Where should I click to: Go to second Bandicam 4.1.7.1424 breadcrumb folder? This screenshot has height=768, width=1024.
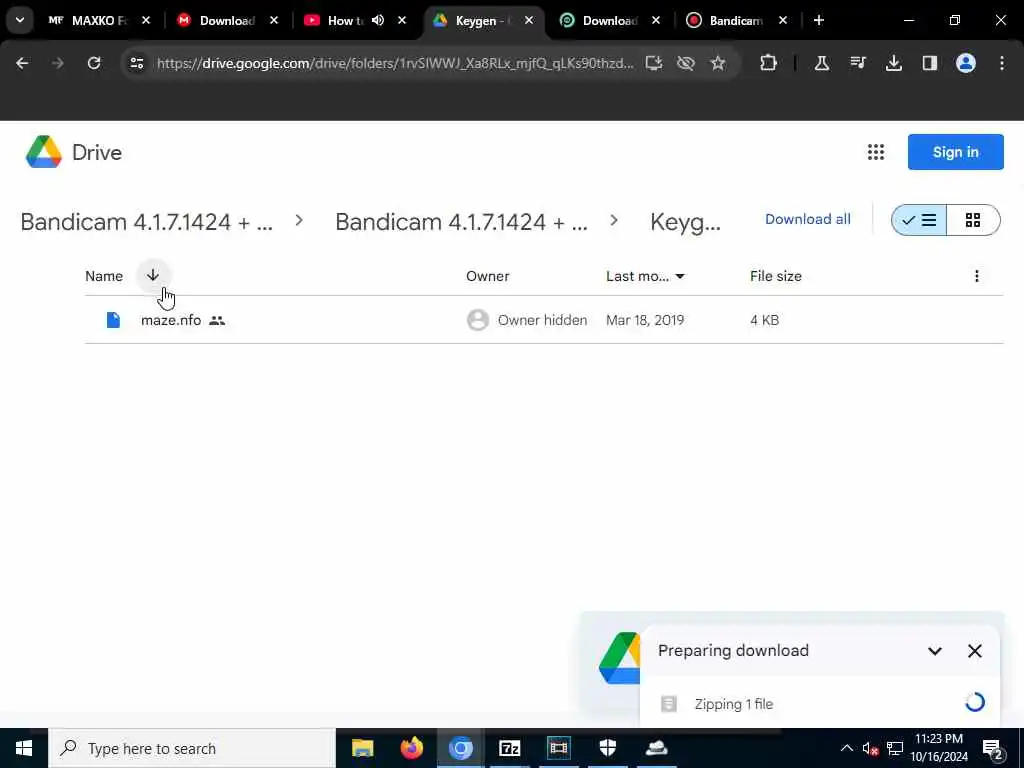point(461,222)
